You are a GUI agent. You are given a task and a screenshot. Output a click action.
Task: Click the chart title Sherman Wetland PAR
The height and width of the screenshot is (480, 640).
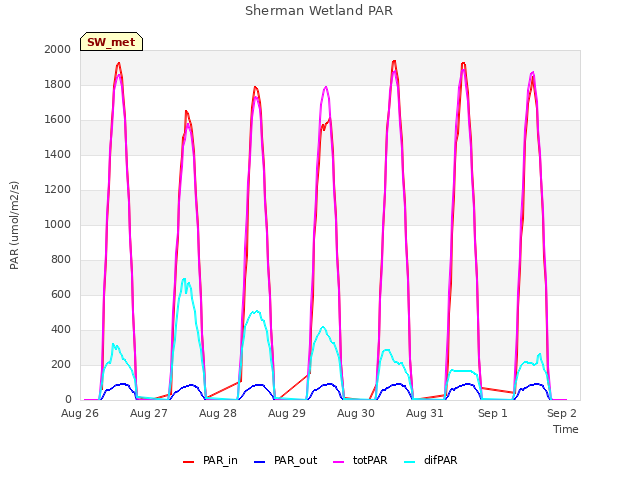pos(319,11)
